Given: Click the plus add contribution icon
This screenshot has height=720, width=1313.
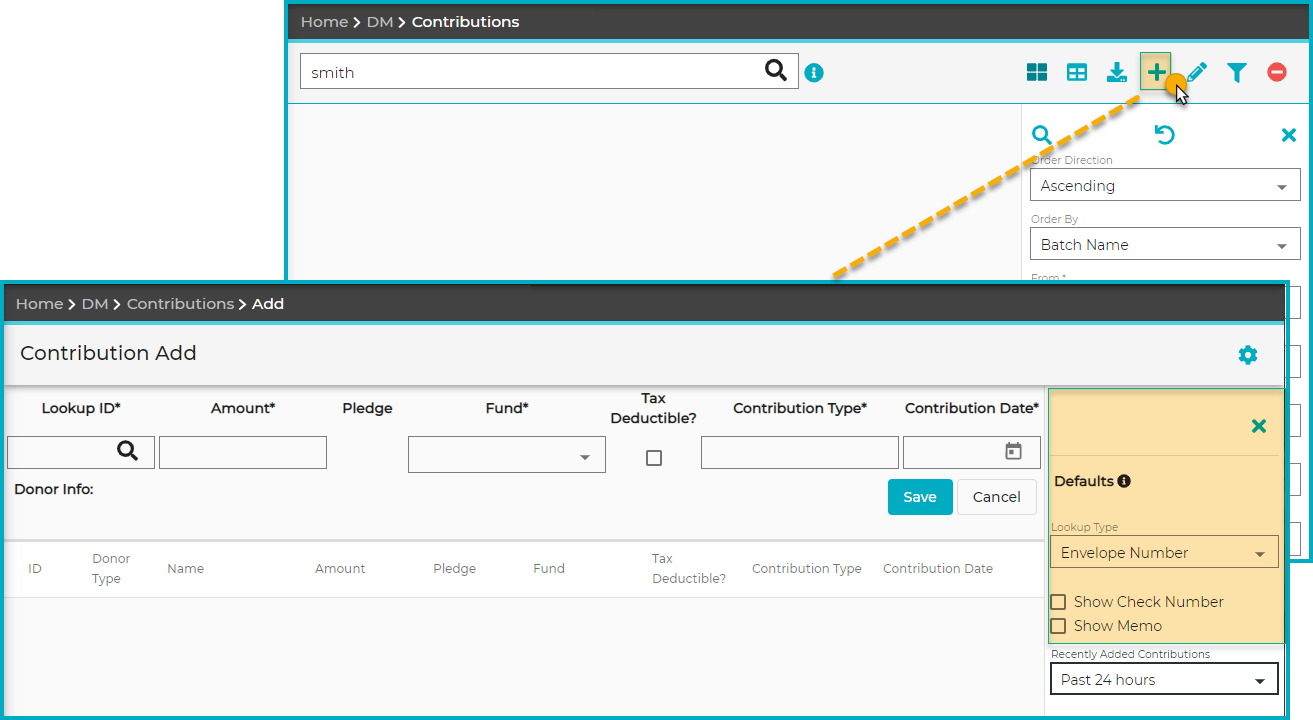Looking at the screenshot, I should (x=1156, y=71).
